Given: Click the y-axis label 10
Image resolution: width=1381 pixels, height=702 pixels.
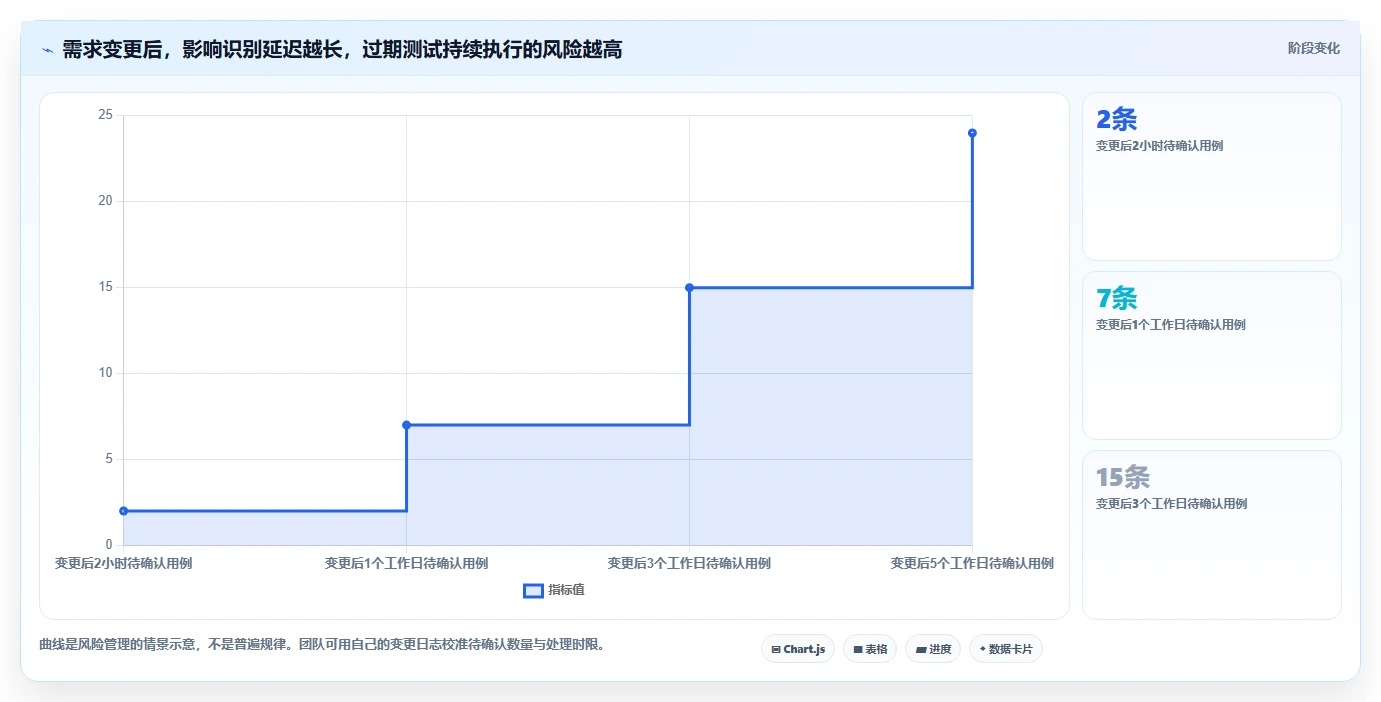Looking at the screenshot, I should tap(105, 373).
